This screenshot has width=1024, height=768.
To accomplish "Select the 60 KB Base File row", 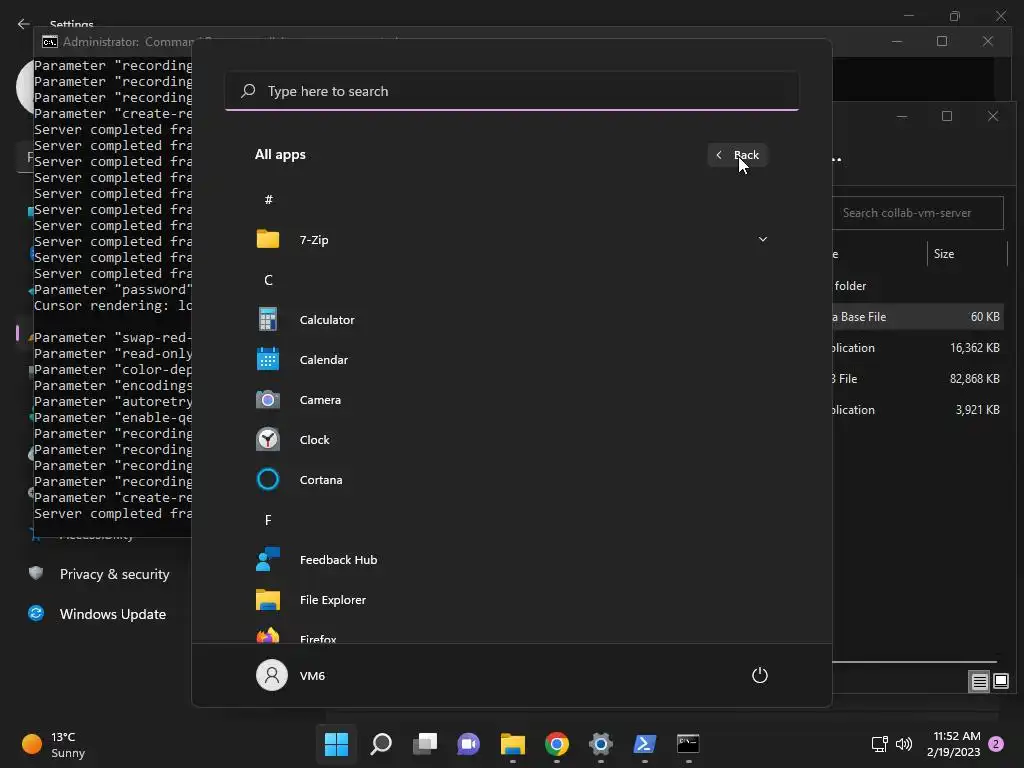I will pyautogui.click(x=917, y=317).
